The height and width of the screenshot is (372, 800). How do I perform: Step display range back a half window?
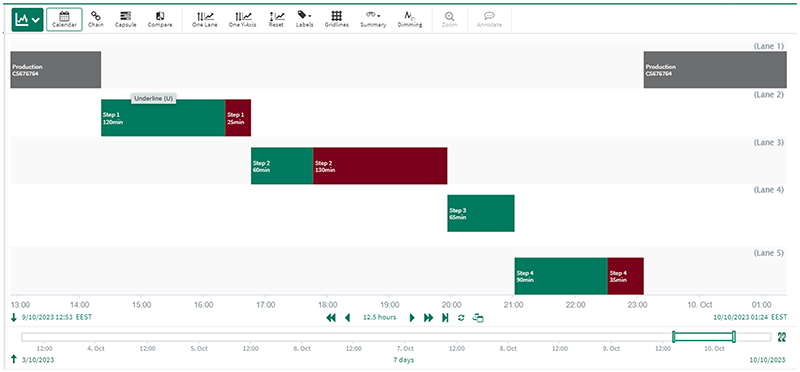(x=348, y=318)
